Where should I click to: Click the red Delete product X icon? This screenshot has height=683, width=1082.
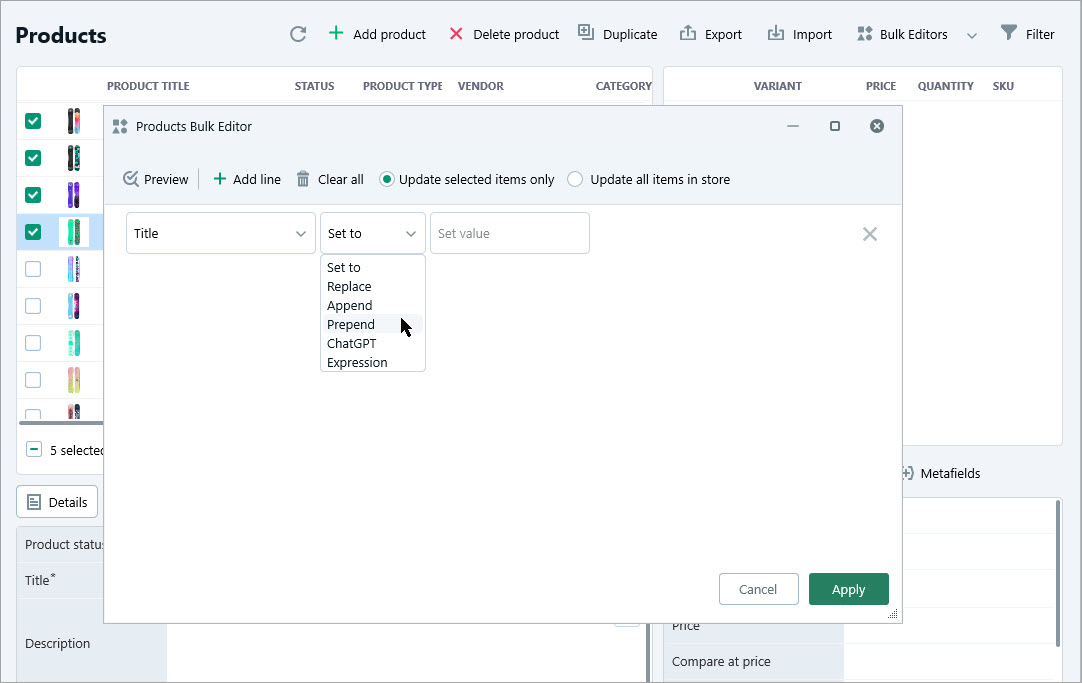[455, 34]
